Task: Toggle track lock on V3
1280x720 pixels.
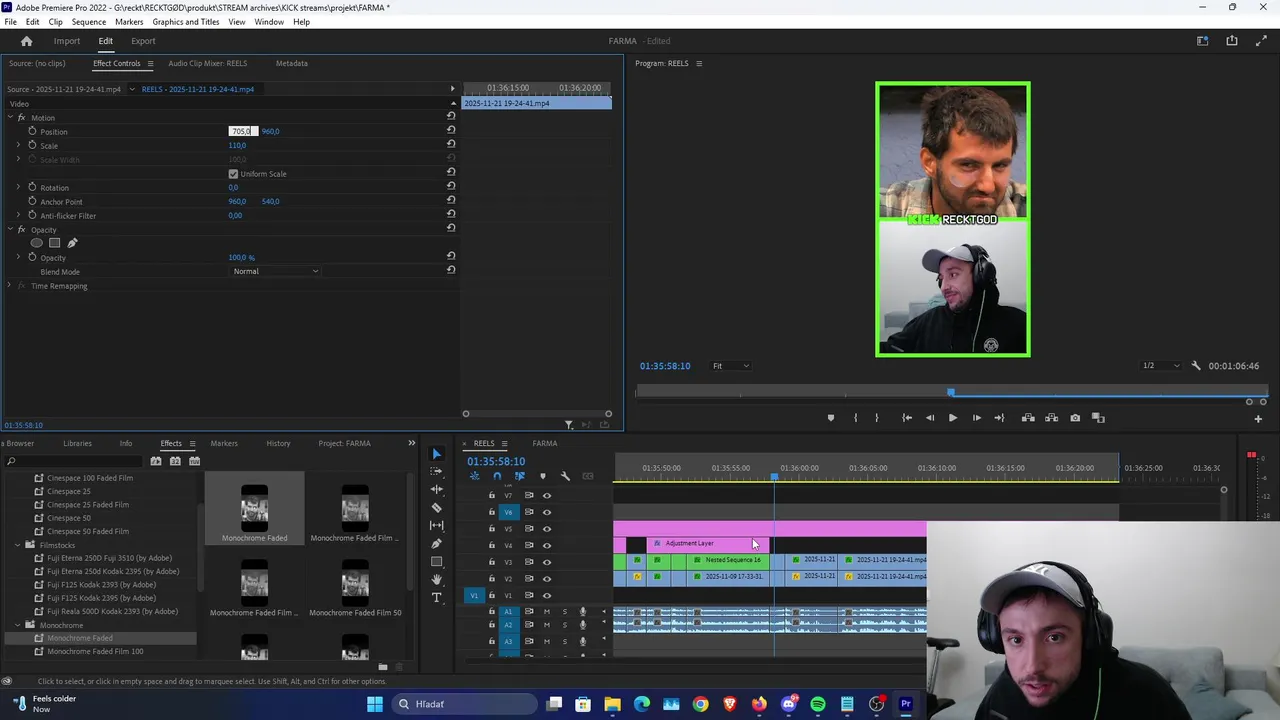Action: click(x=491, y=562)
